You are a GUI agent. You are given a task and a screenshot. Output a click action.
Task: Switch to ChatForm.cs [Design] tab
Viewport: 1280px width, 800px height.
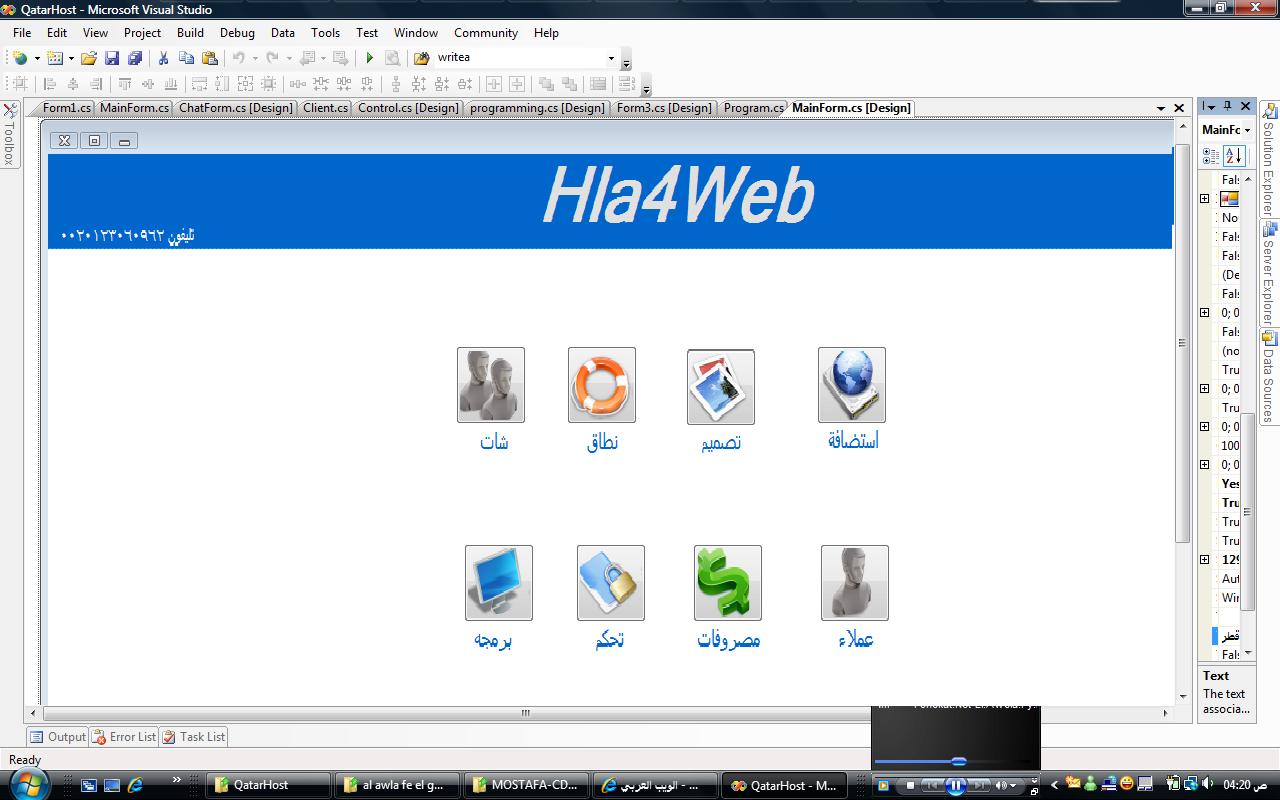click(x=235, y=108)
